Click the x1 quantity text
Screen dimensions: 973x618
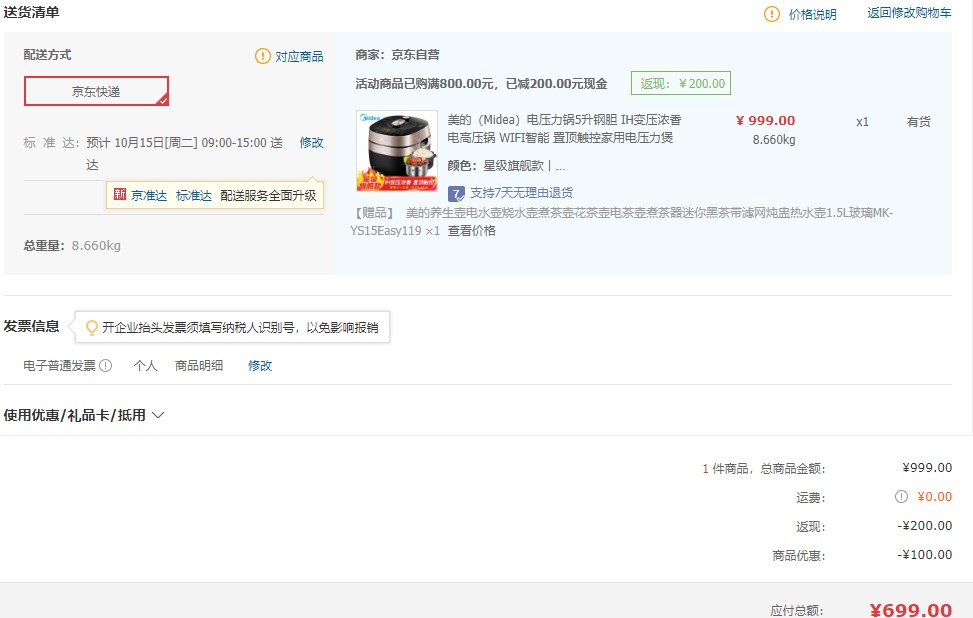click(862, 122)
